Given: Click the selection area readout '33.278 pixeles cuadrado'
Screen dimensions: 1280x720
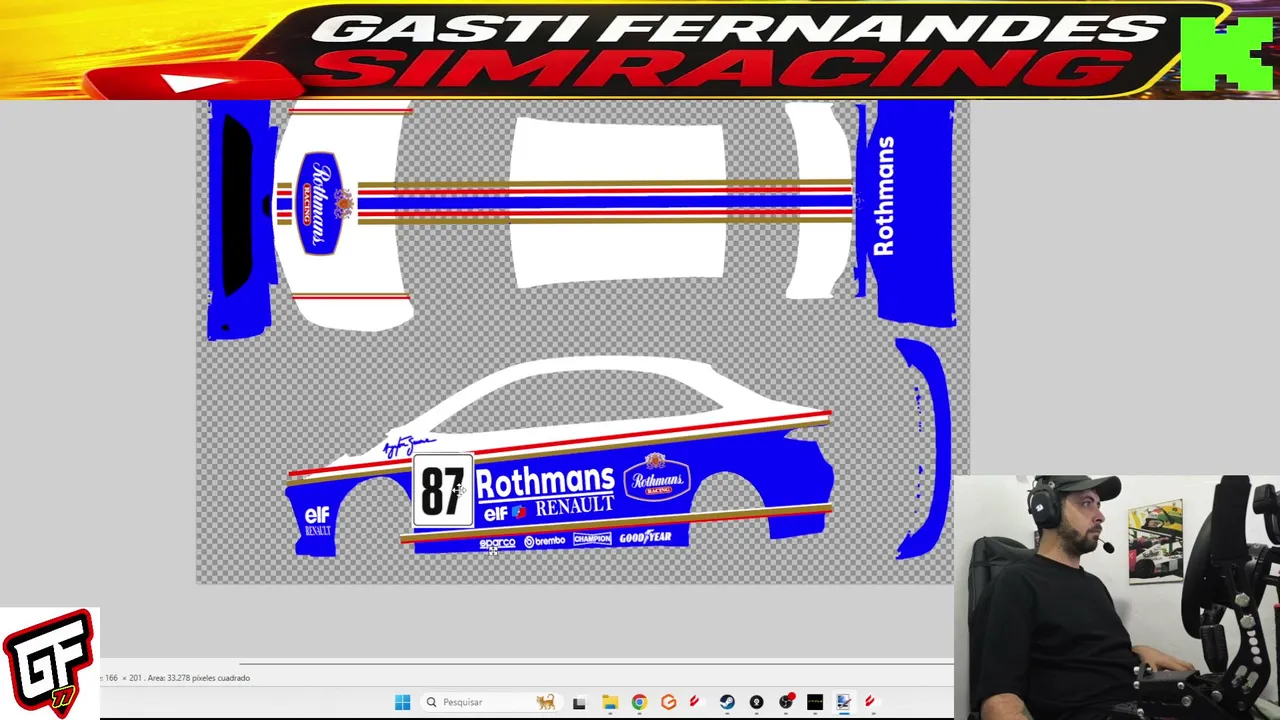Looking at the screenshot, I should (209, 678).
